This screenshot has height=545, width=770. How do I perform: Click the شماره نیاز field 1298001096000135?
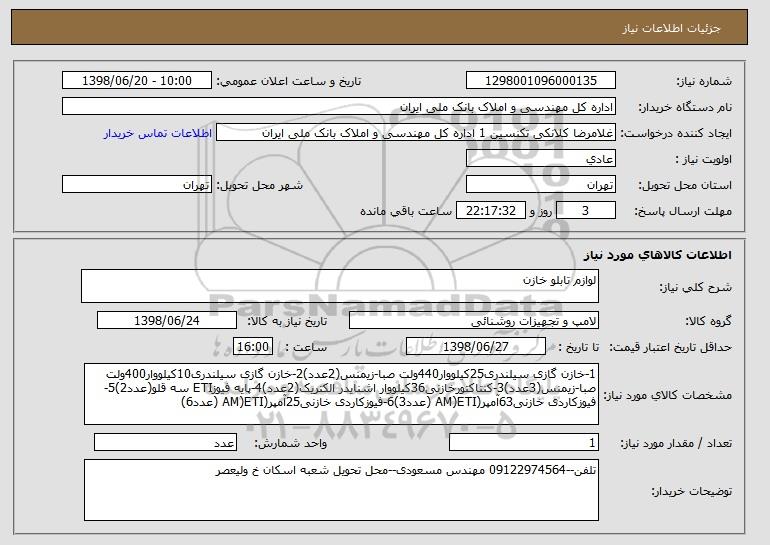pos(541,81)
